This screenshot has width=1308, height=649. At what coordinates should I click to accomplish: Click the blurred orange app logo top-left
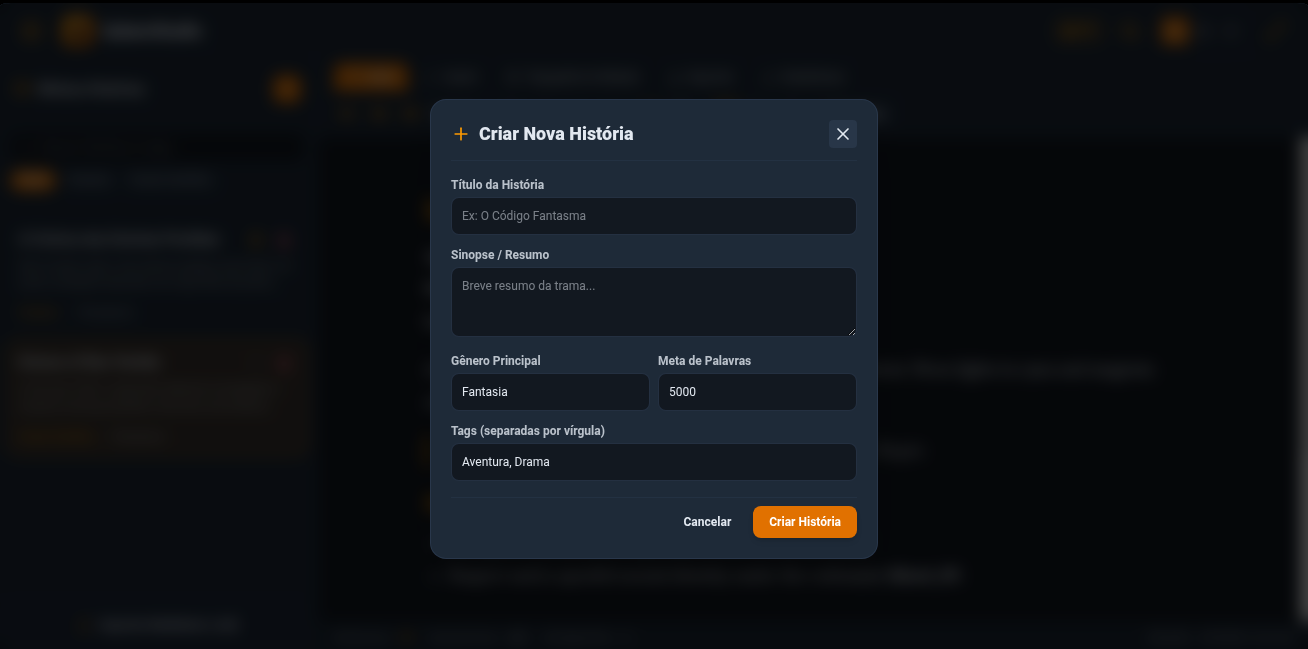[x=77, y=31]
